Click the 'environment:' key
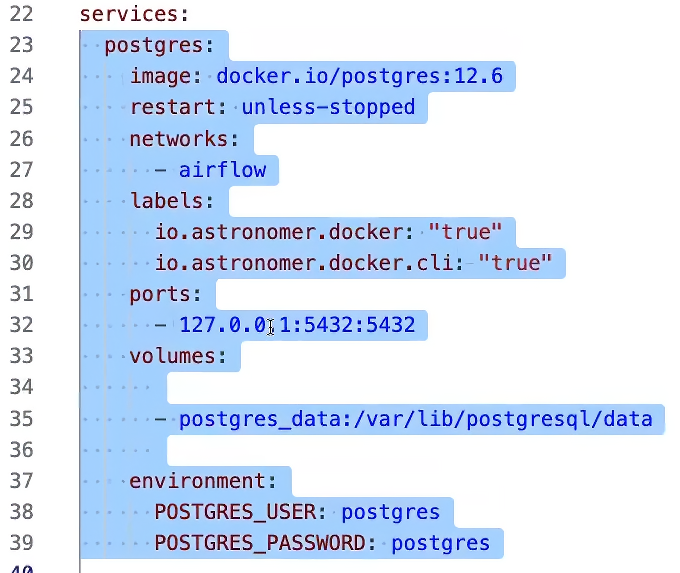The image size is (680, 573). [x=203, y=481]
